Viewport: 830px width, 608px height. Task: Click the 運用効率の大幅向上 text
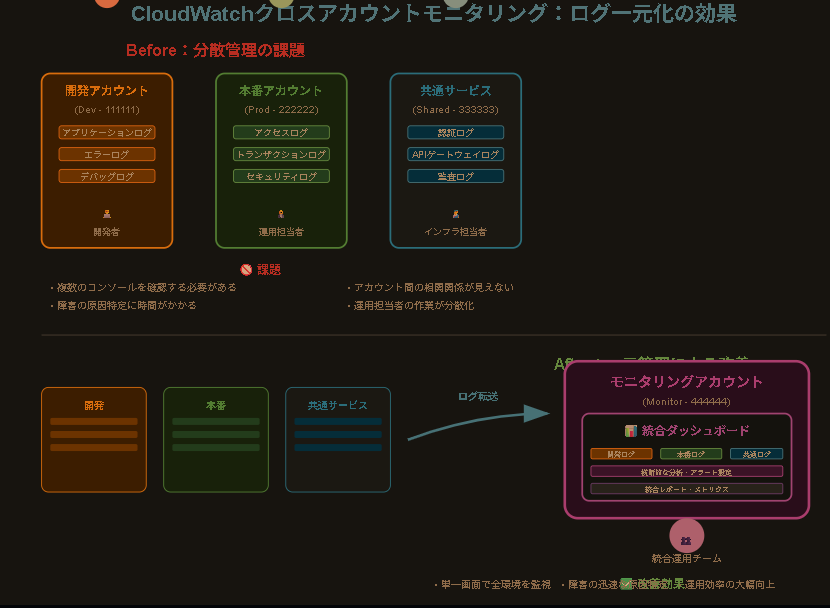pos(730,585)
